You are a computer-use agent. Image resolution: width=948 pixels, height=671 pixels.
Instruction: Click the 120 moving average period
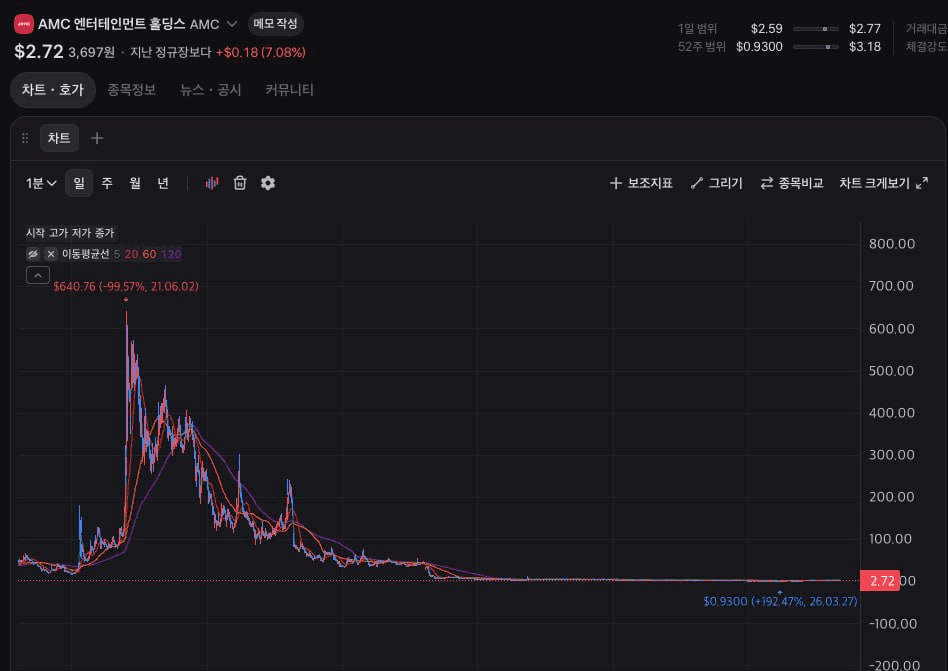pos(171,254)
